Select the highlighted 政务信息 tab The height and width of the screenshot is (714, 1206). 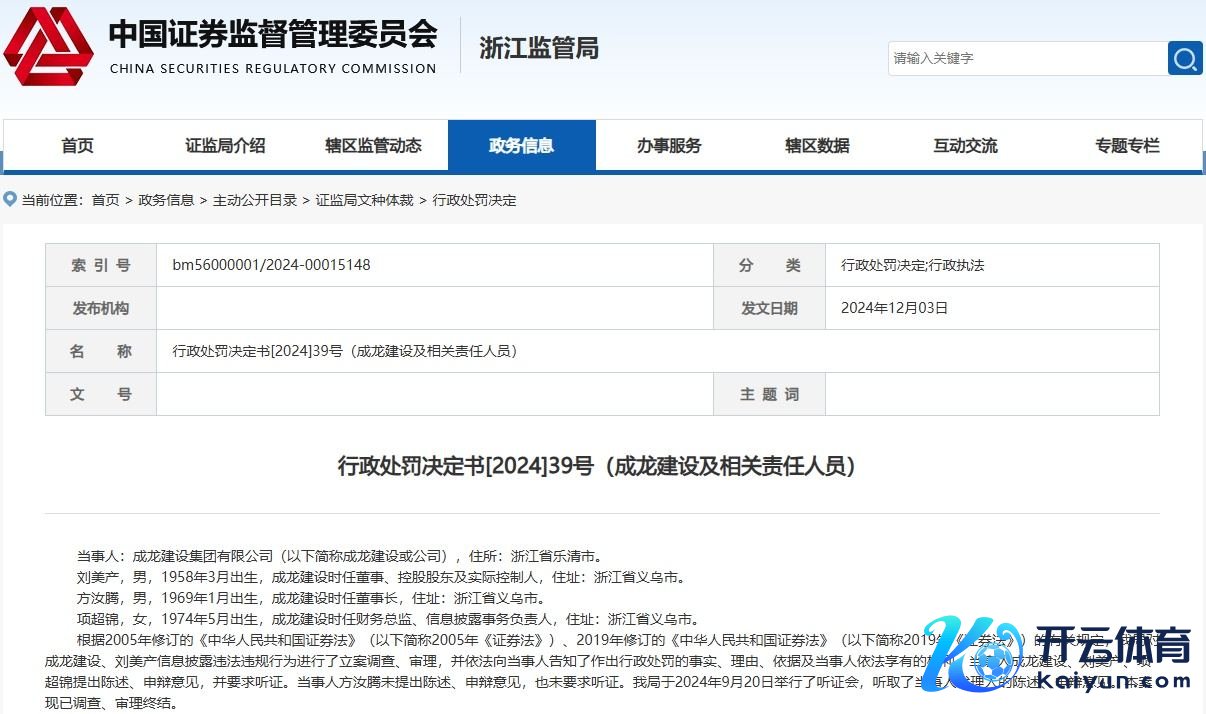(521, 146)
